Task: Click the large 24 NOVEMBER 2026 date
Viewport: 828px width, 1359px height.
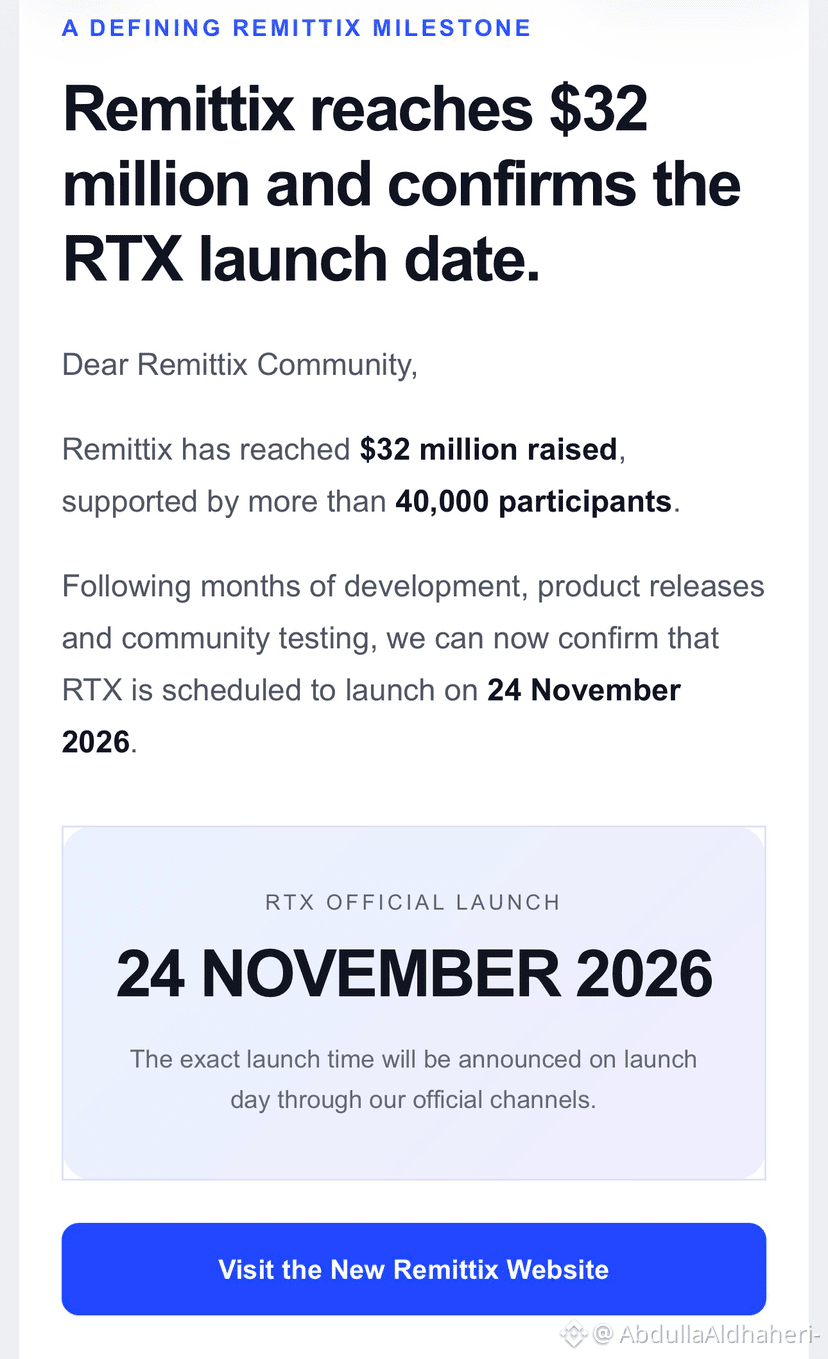Action: point(414,973)
